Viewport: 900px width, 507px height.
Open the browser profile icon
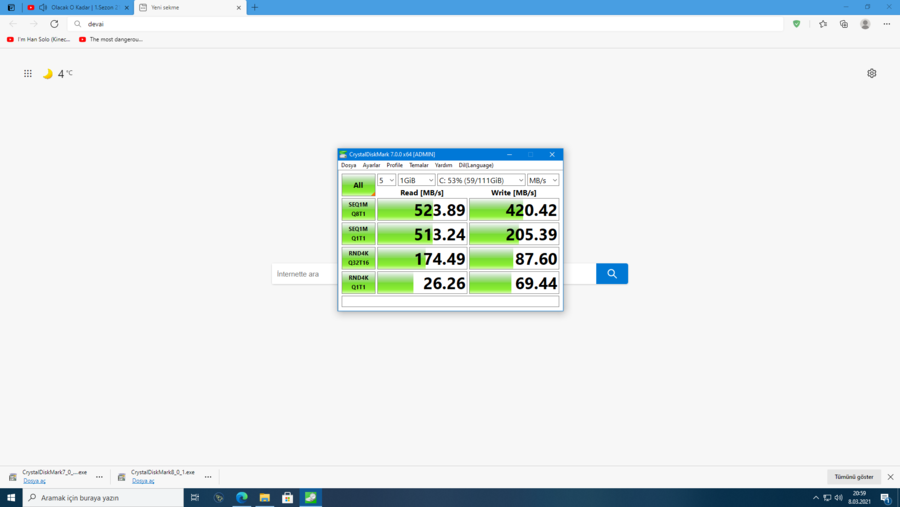tap(865, 24)
